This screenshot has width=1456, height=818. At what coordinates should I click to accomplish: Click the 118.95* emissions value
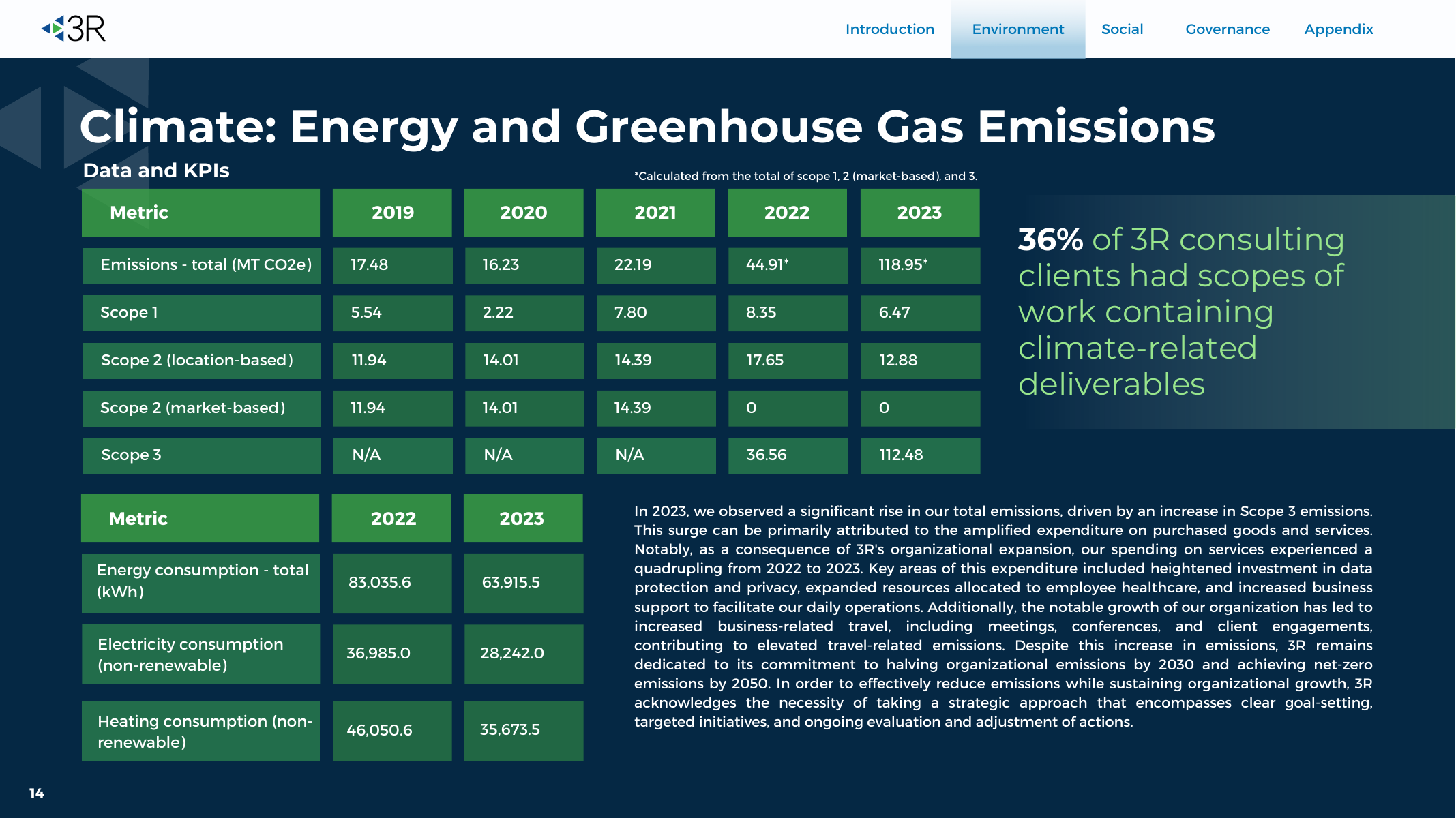tap(920, 265)
